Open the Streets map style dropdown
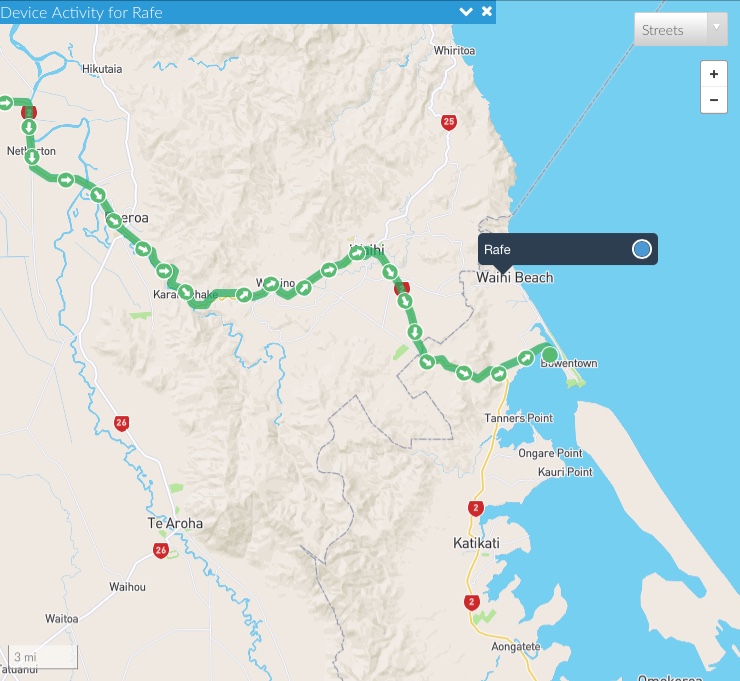The height and width of the screenshot is (681, 740). pyautogui.click(x=680, y=30)
